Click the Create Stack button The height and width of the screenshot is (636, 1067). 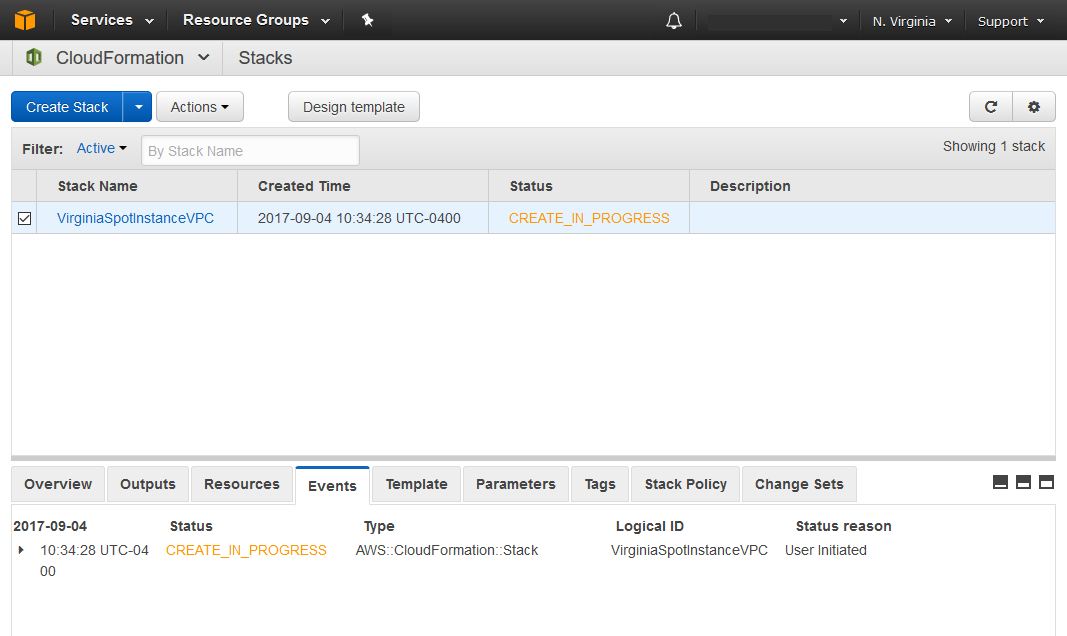tap(67, 107)
